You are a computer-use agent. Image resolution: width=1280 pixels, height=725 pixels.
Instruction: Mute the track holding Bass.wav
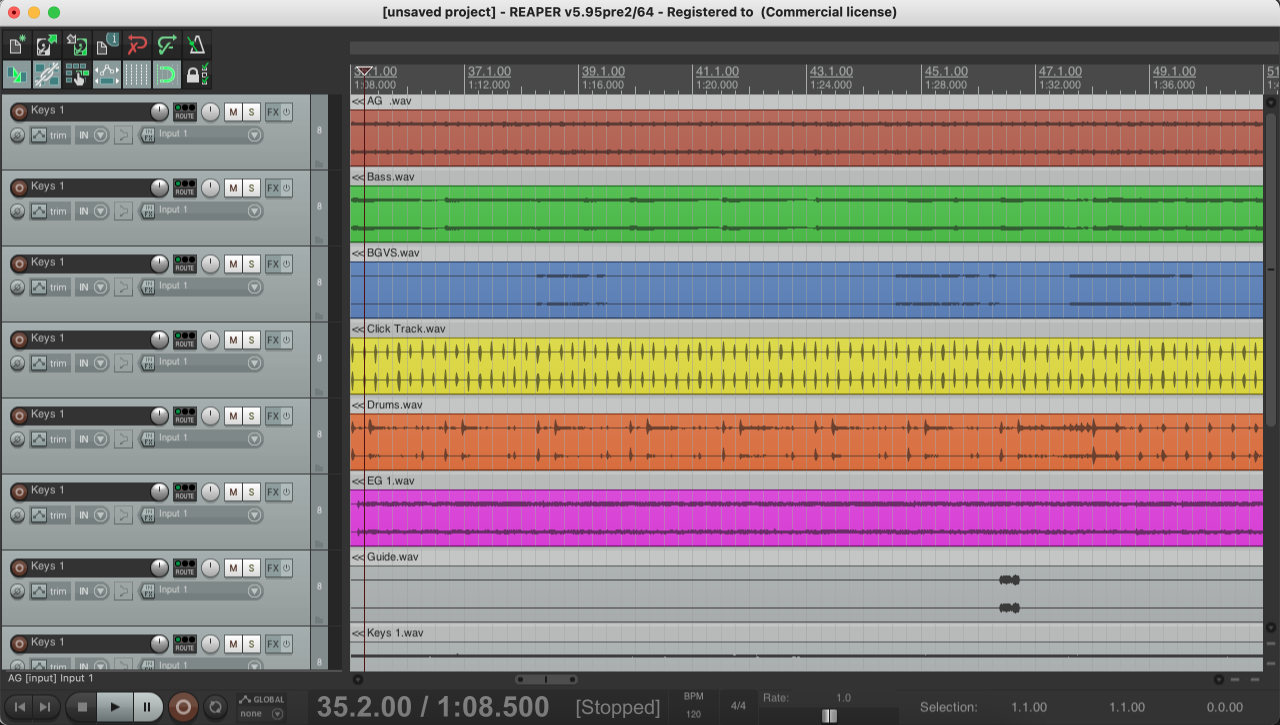[x=233, y=188]
